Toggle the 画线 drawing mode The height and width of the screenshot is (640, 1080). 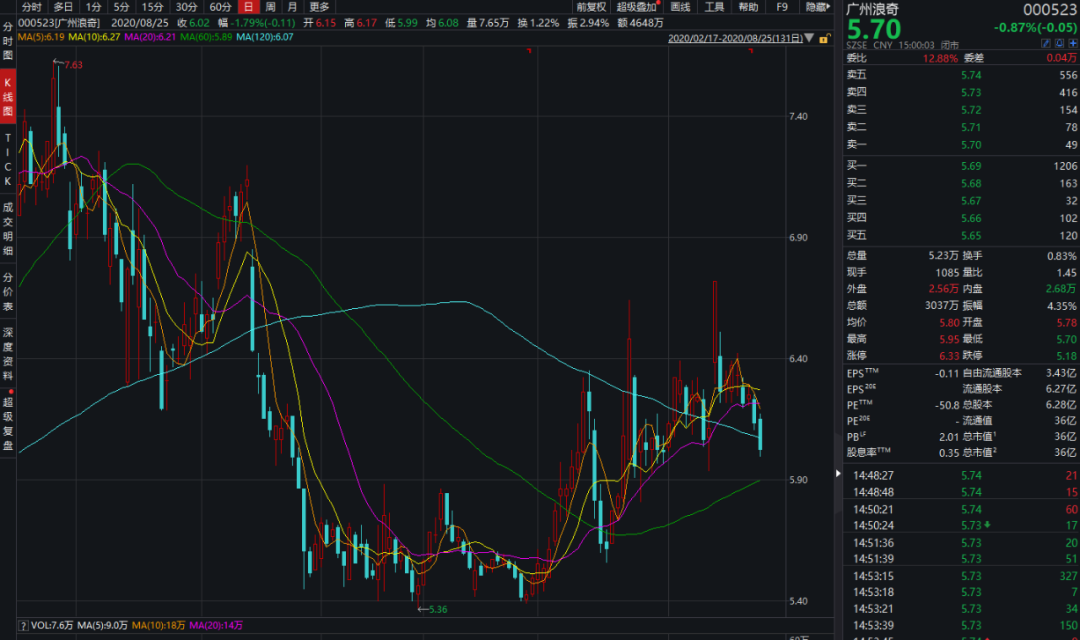click(680, 7)
